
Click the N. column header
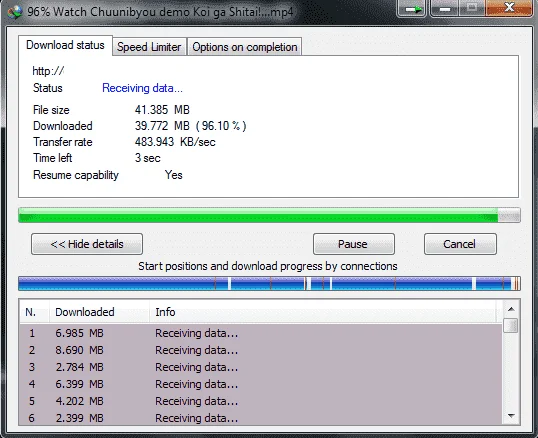pos(34,312)
